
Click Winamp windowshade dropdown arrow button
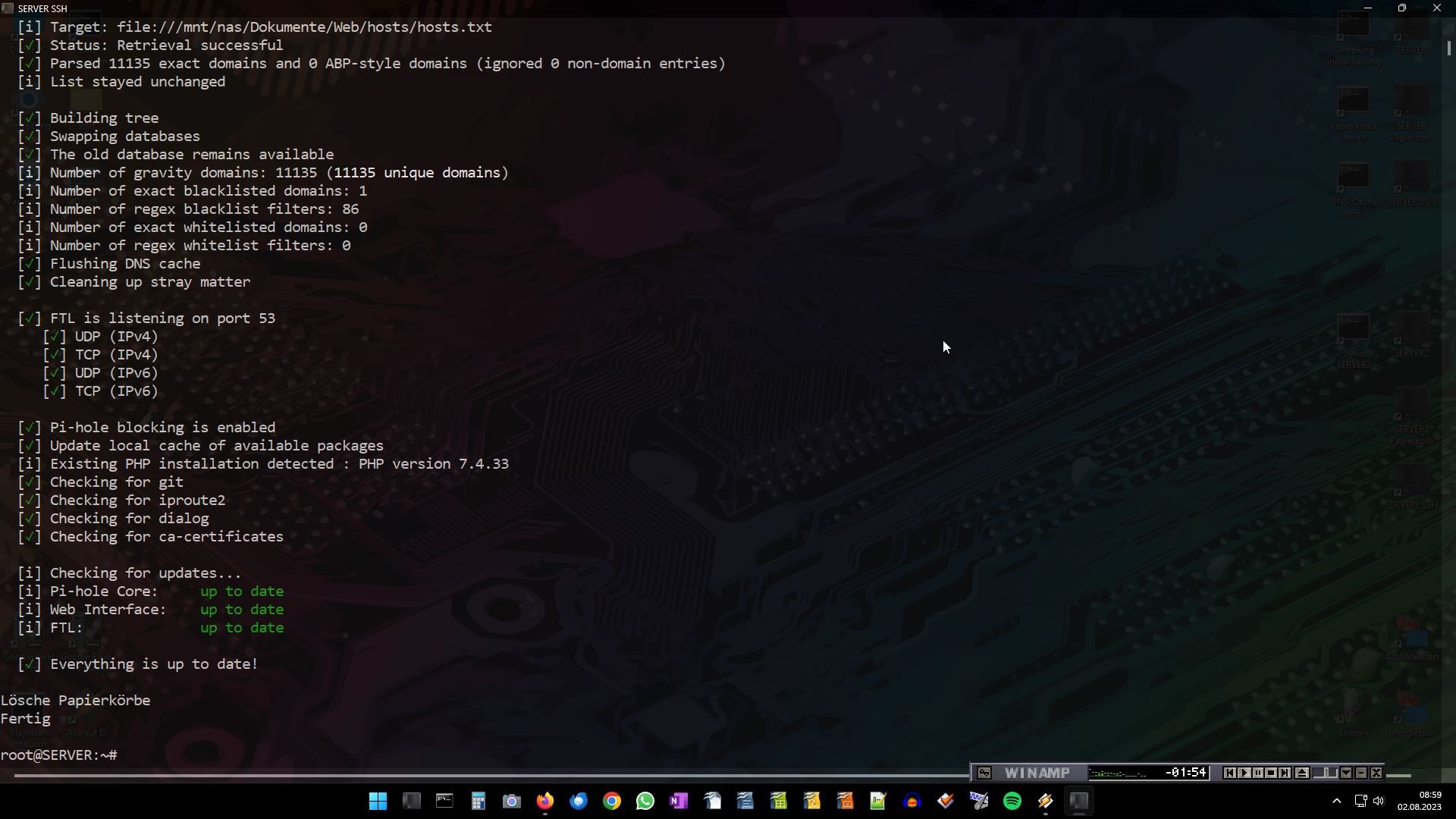(1346, 773)
